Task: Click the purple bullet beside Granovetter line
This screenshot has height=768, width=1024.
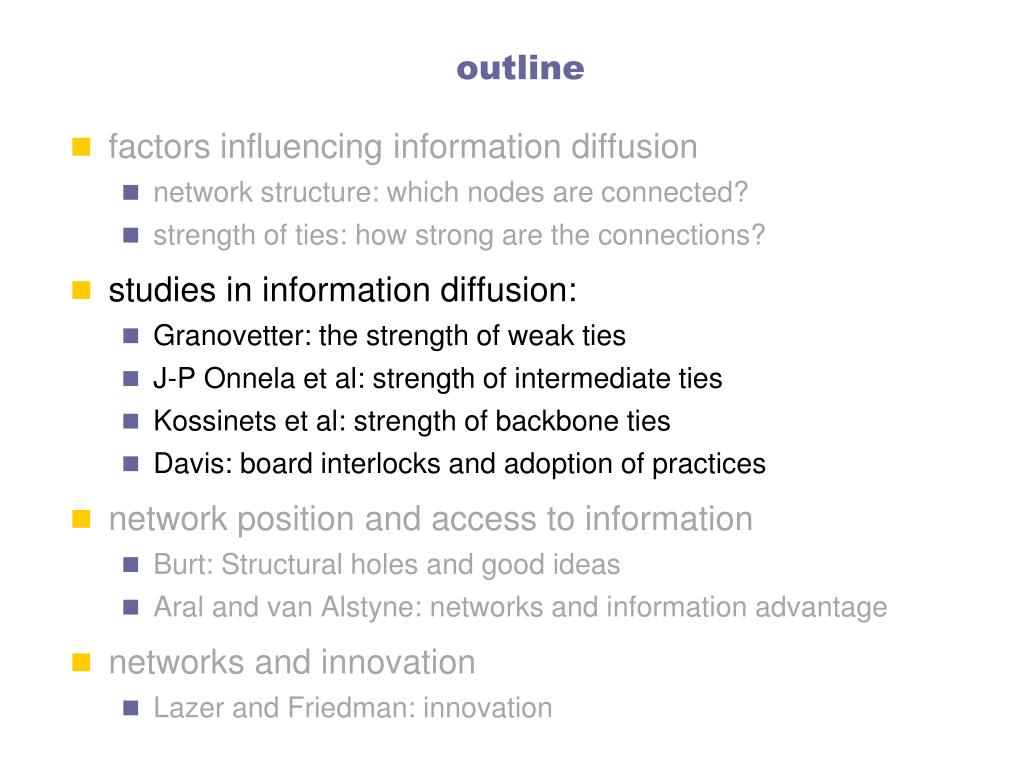Action: coord(131,336)
